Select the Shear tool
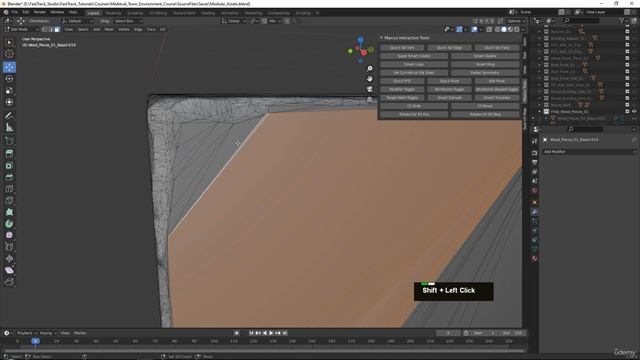The width and height of the screenshot is (640, 360). click(x=9, y=270)
